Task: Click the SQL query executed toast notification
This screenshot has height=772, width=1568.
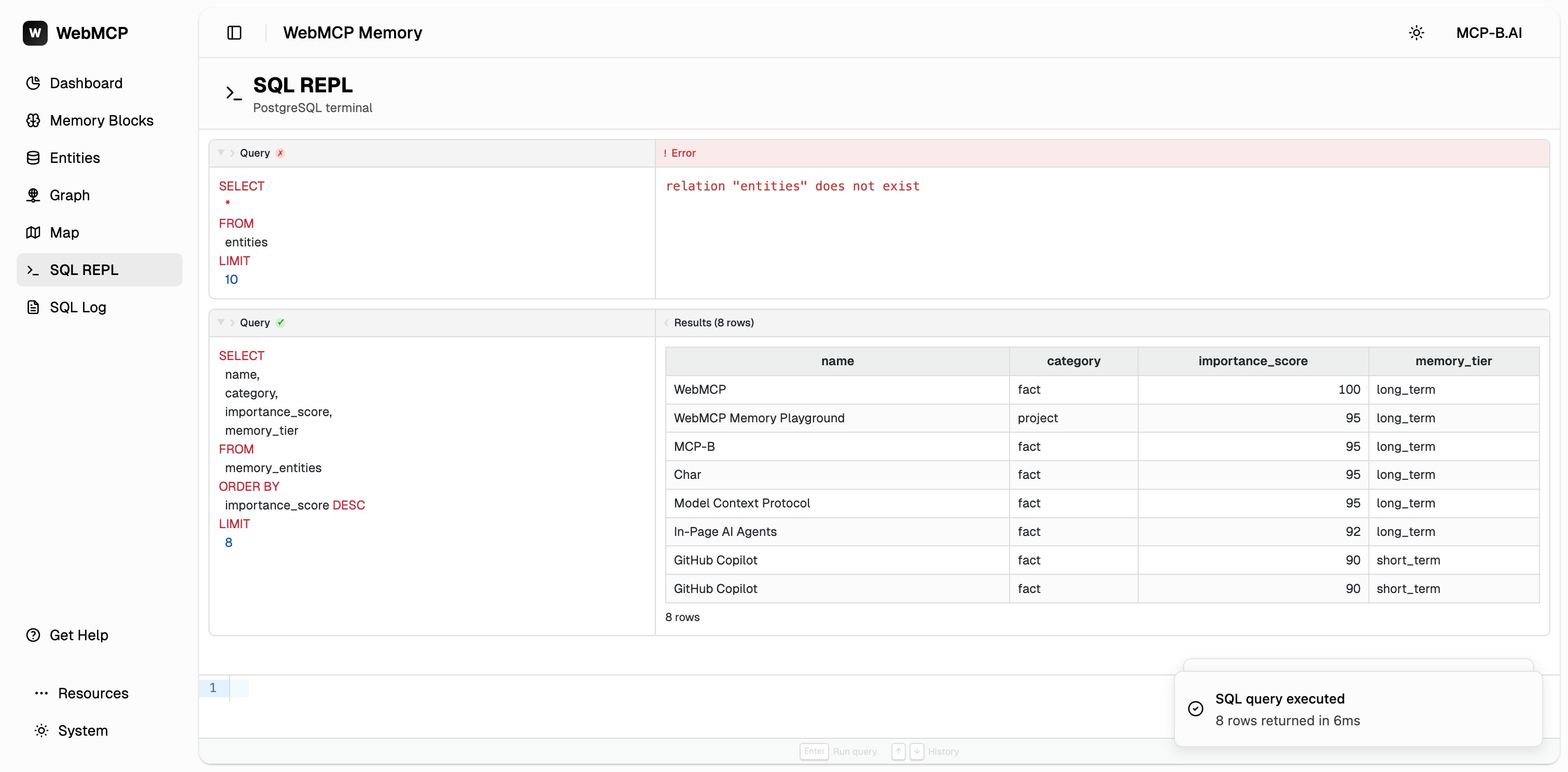Action: (1358, 709)
